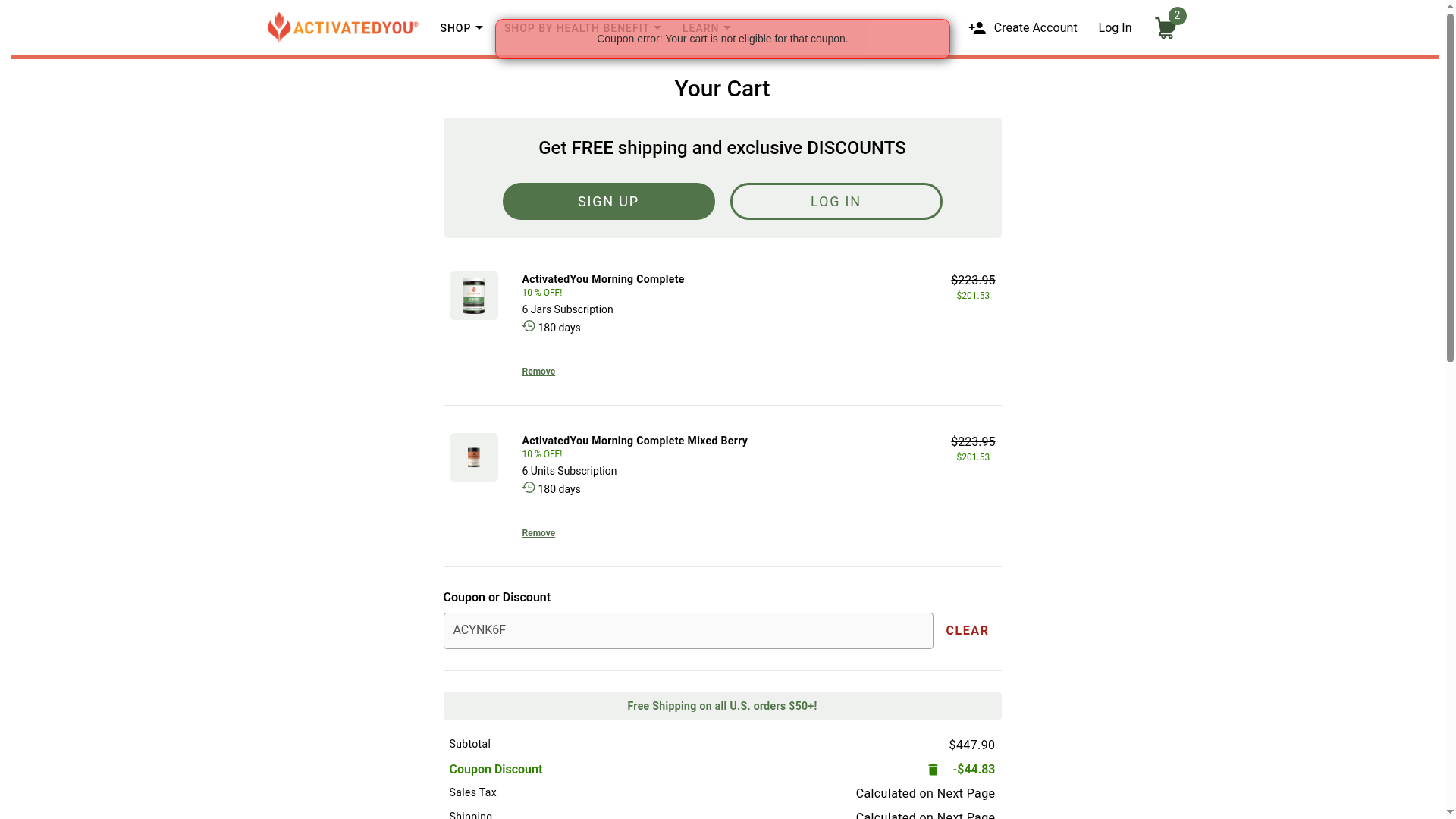Screen dimensions: 1456x819
Task: Click the Morning Complete jar thumbnail
Action: [x=473, y=296]
